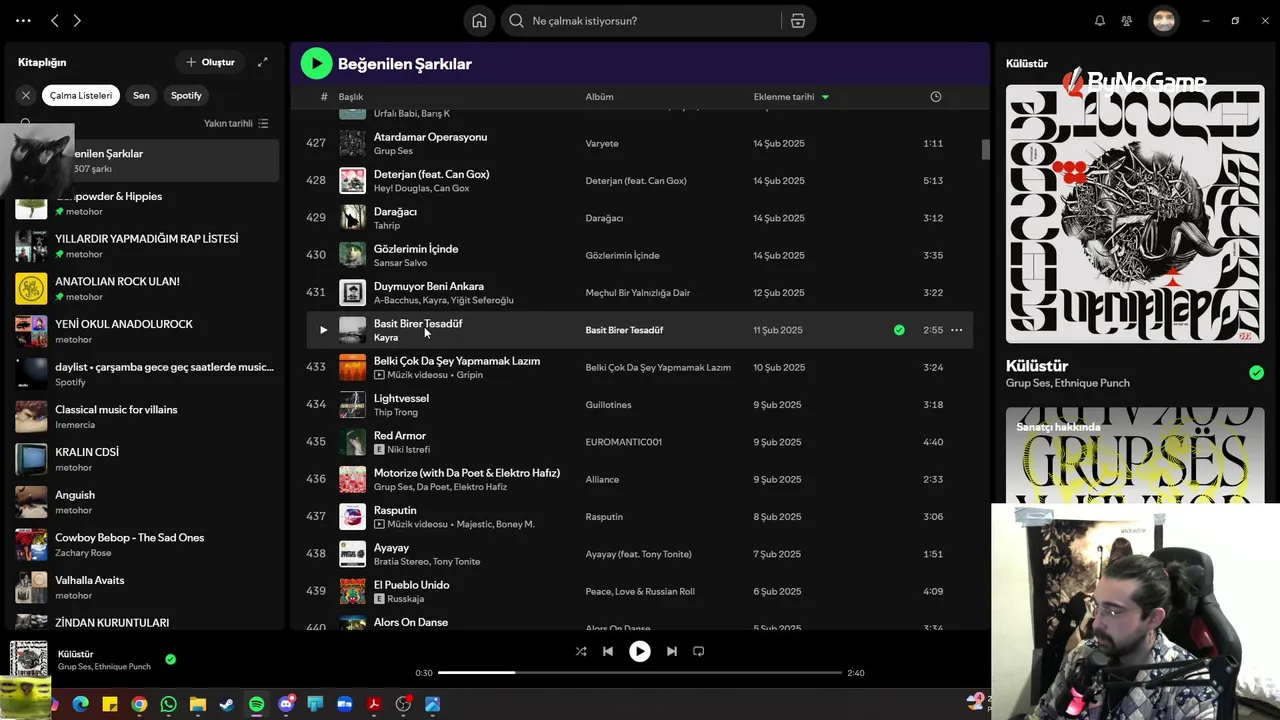Open the browse icon in search bar
Screen dimensions: 1280x720
coord(798,21)
